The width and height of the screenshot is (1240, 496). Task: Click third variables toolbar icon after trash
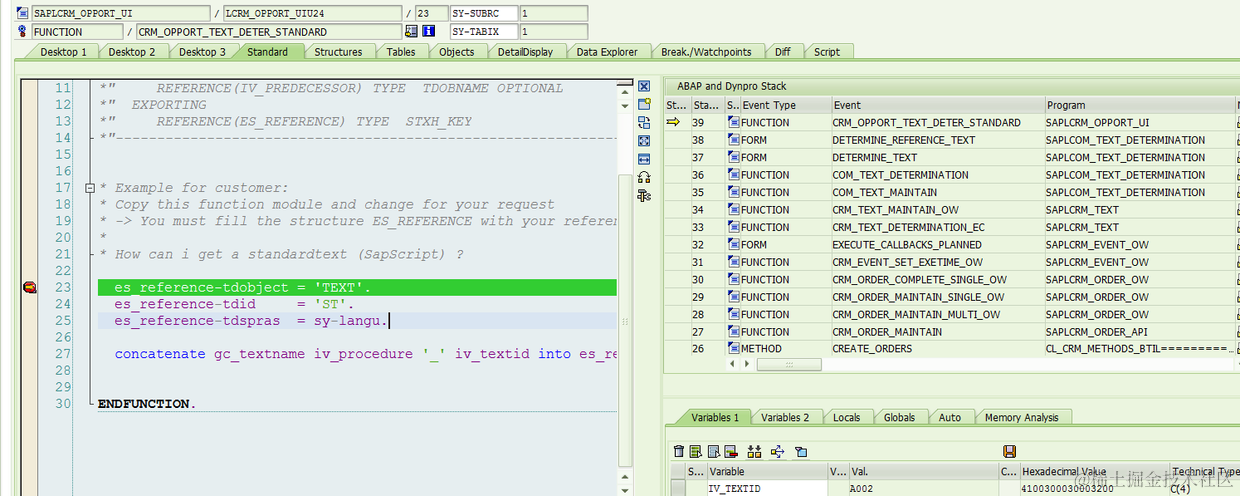click(x=714, y=452)
